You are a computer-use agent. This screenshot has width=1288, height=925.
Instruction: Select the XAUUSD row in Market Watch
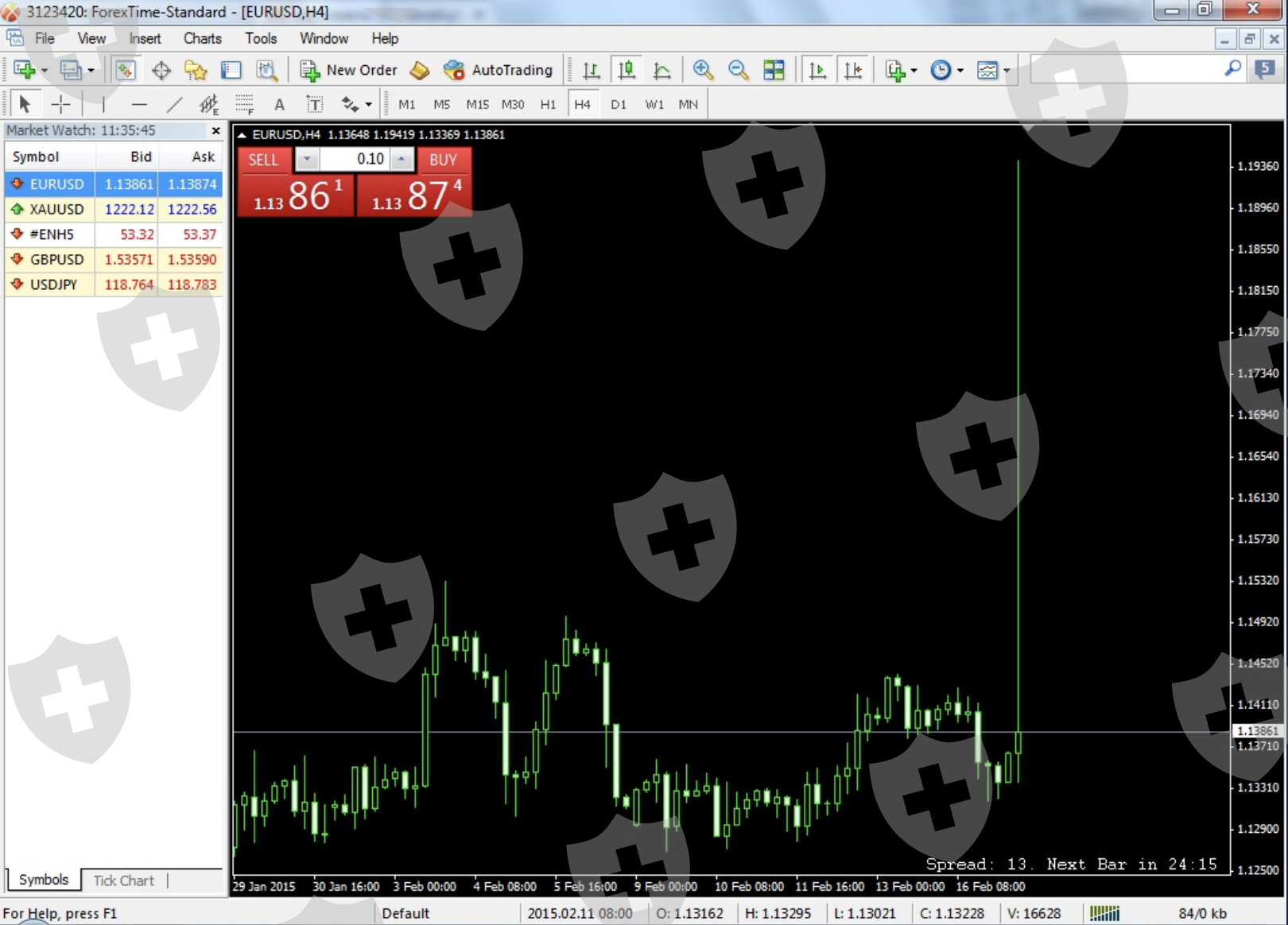point(56,209)
